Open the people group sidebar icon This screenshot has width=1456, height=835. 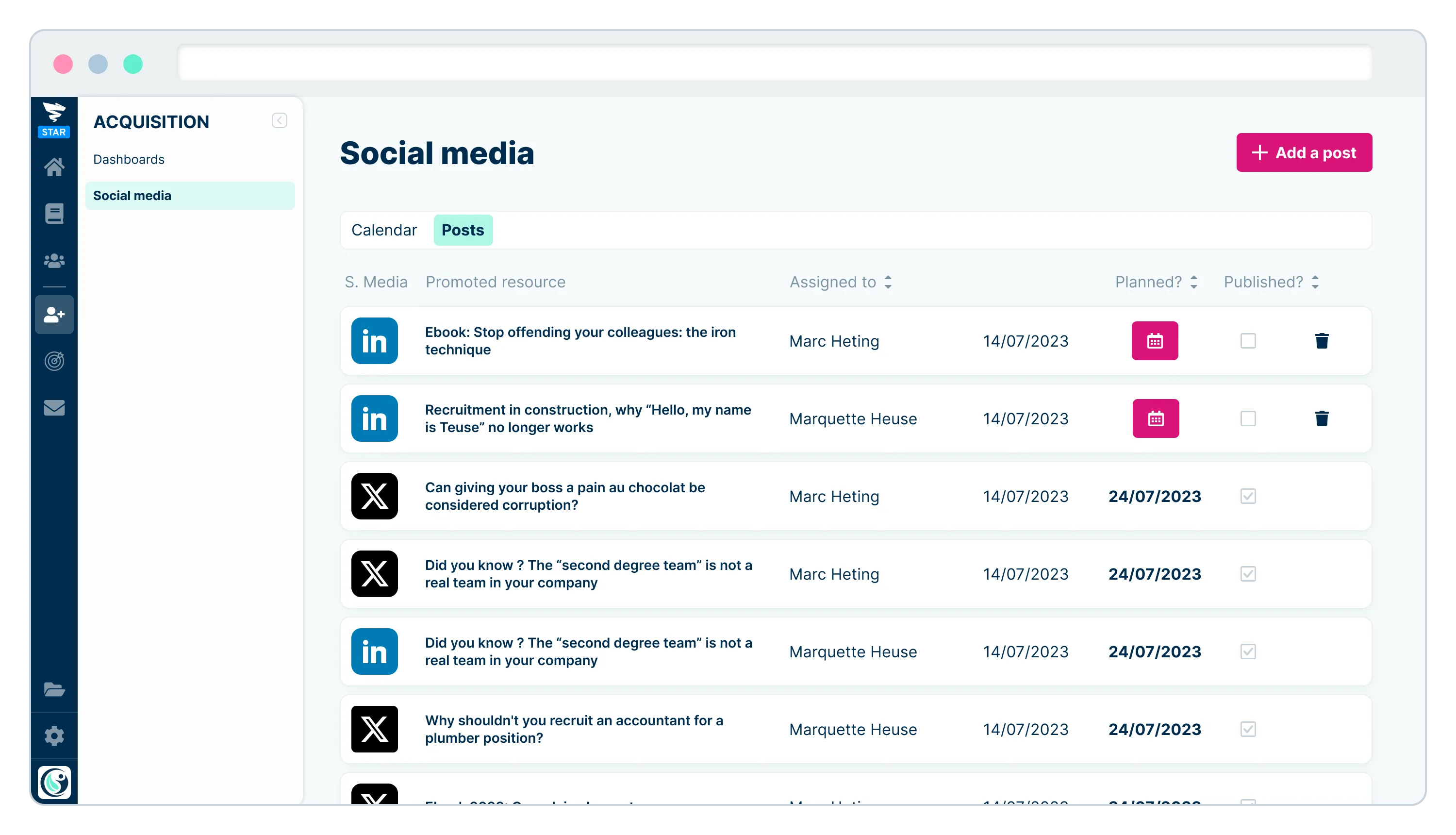coord(54,261)
